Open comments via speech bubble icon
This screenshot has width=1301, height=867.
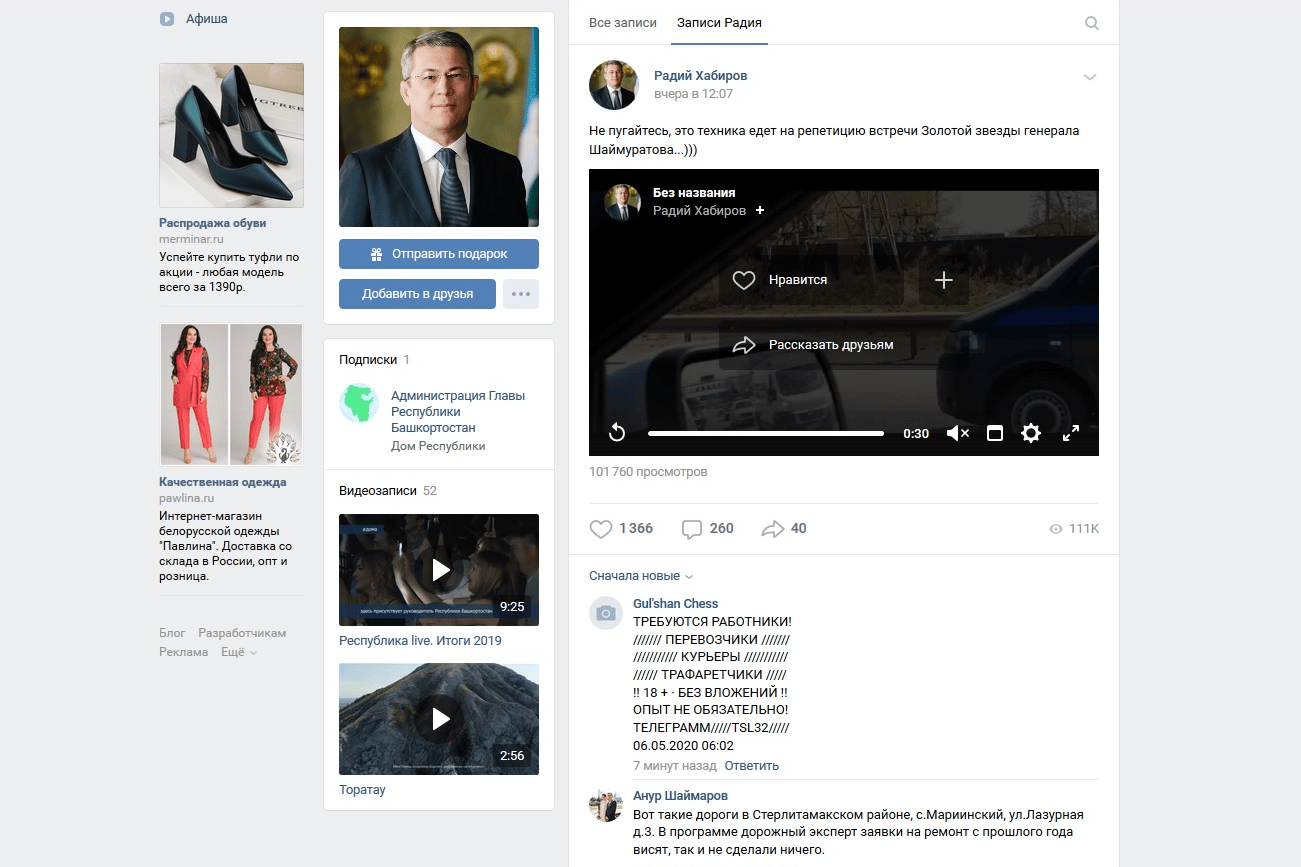(692, 529)
